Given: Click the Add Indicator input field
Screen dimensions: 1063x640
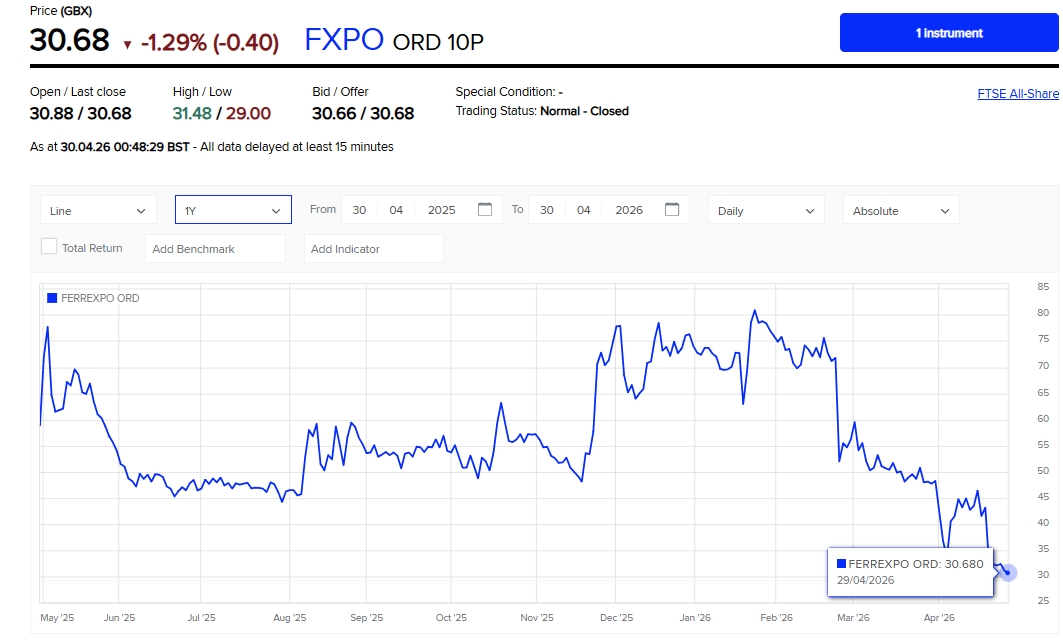Looking at the screenshot, I should [373, 249].
